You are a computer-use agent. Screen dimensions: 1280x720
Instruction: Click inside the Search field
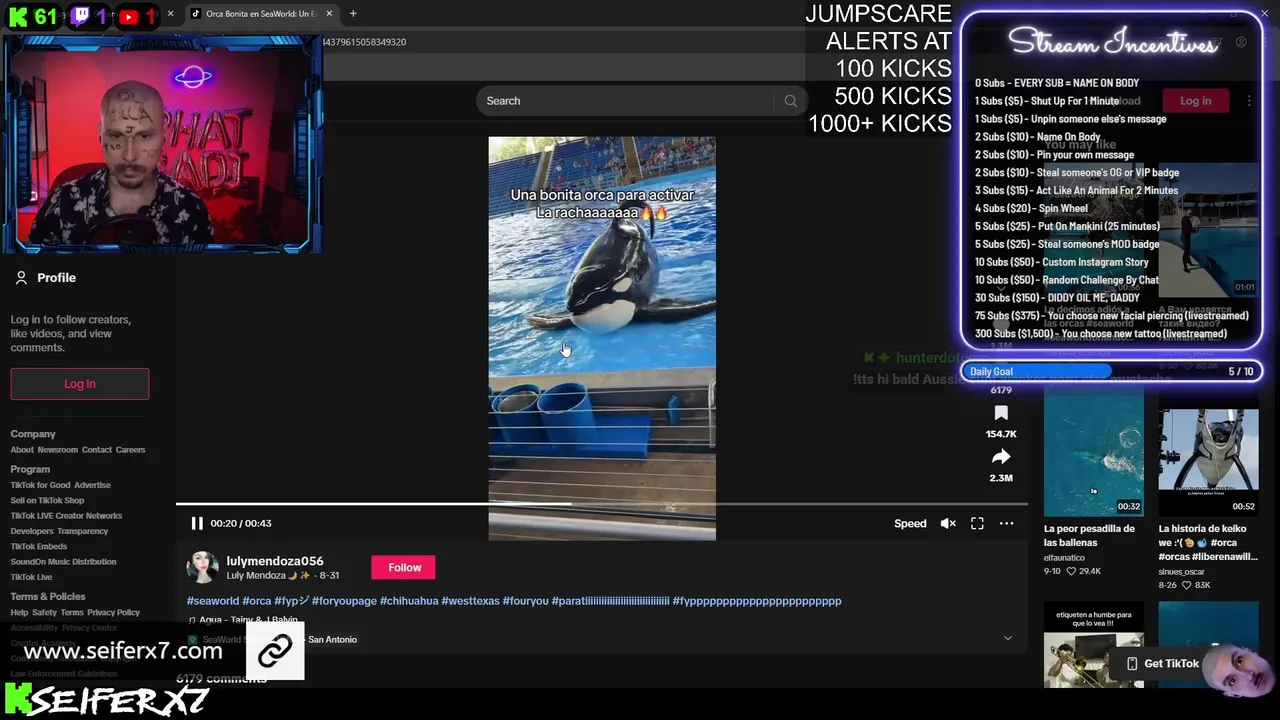625,101
